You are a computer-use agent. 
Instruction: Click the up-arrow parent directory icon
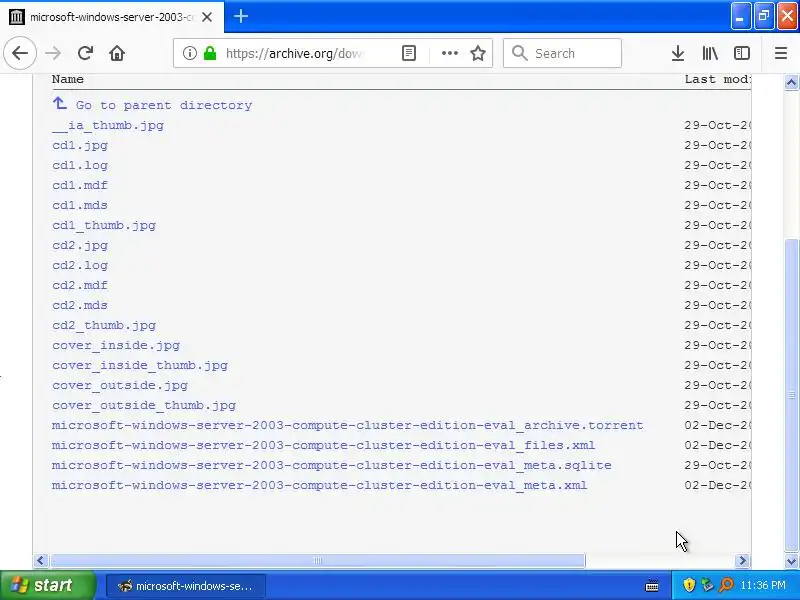[60, 104]
